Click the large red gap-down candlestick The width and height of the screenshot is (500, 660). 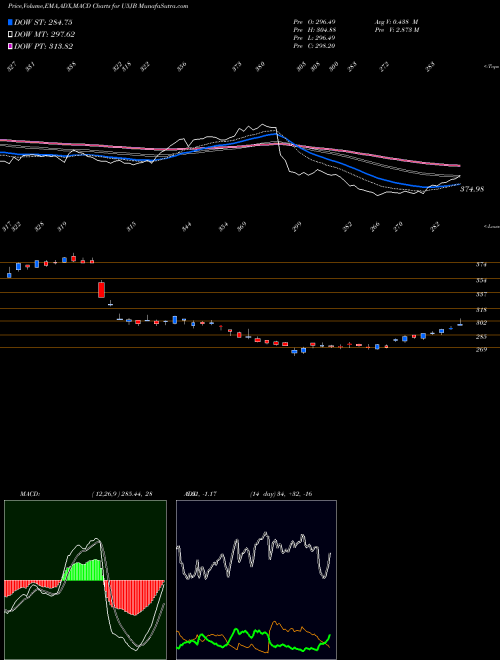pos(101,290)
